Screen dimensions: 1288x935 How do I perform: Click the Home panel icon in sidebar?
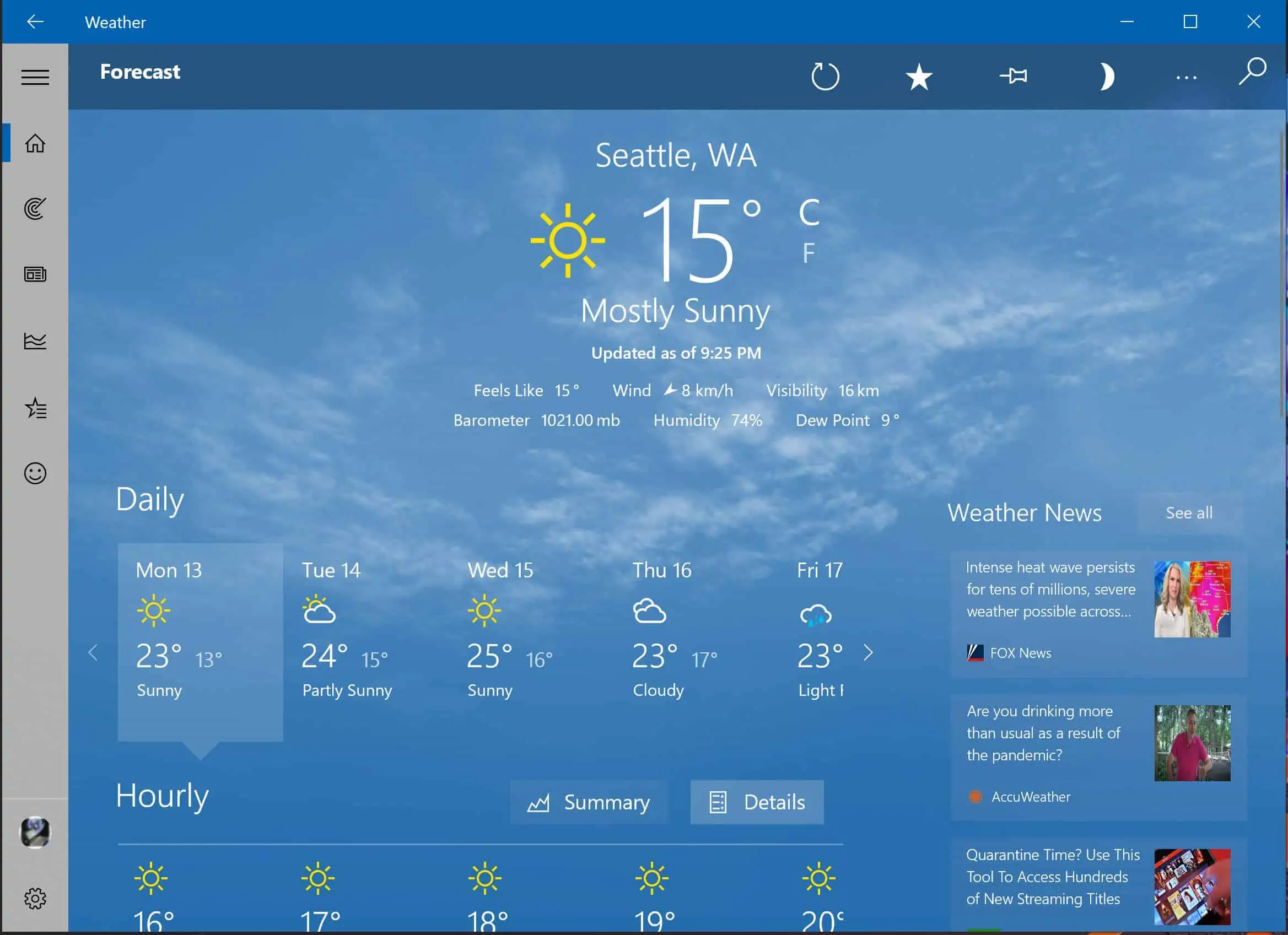[x=36, y=143]
